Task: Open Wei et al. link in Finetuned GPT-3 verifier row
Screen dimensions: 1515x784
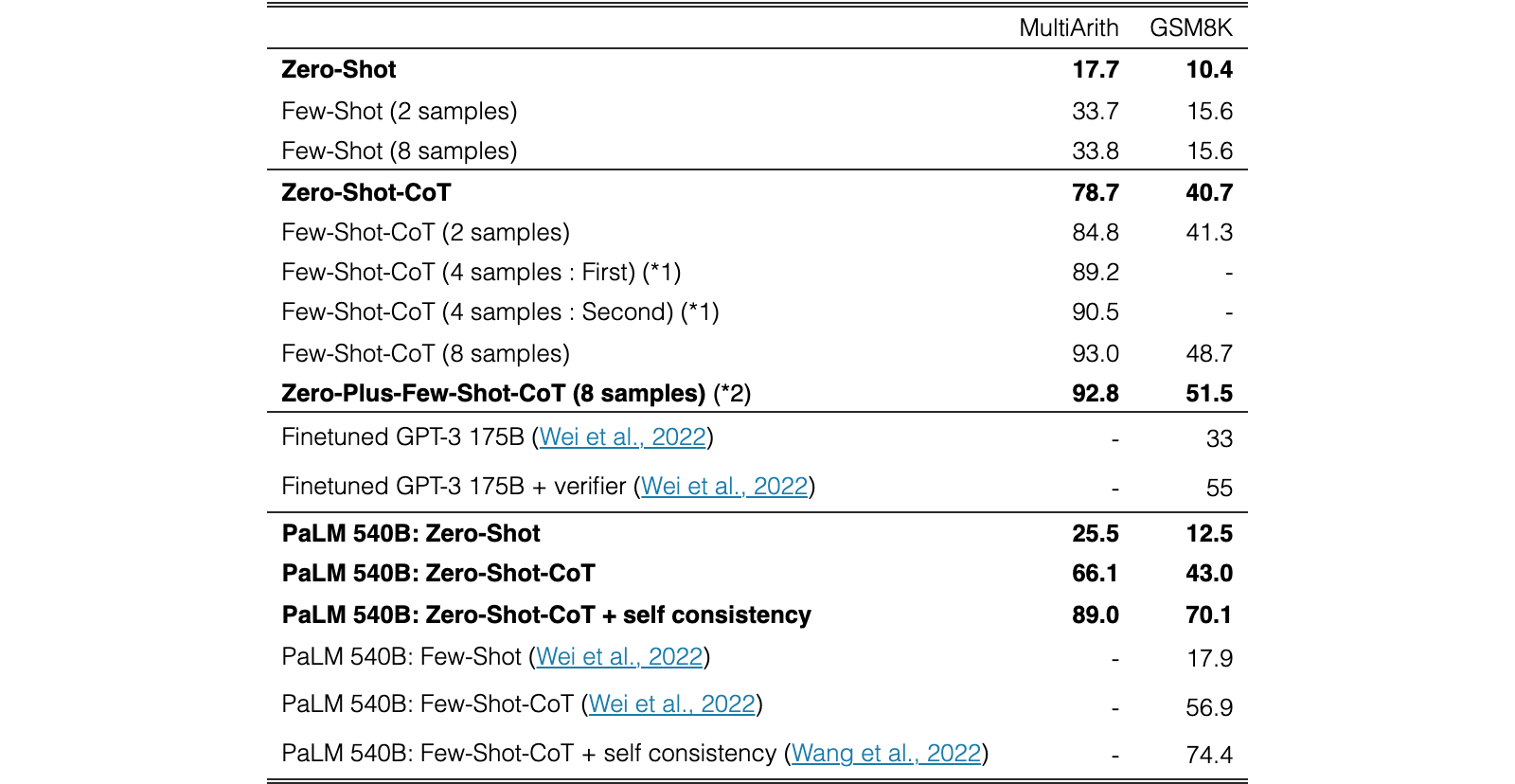Action: [x=724, y=487]
